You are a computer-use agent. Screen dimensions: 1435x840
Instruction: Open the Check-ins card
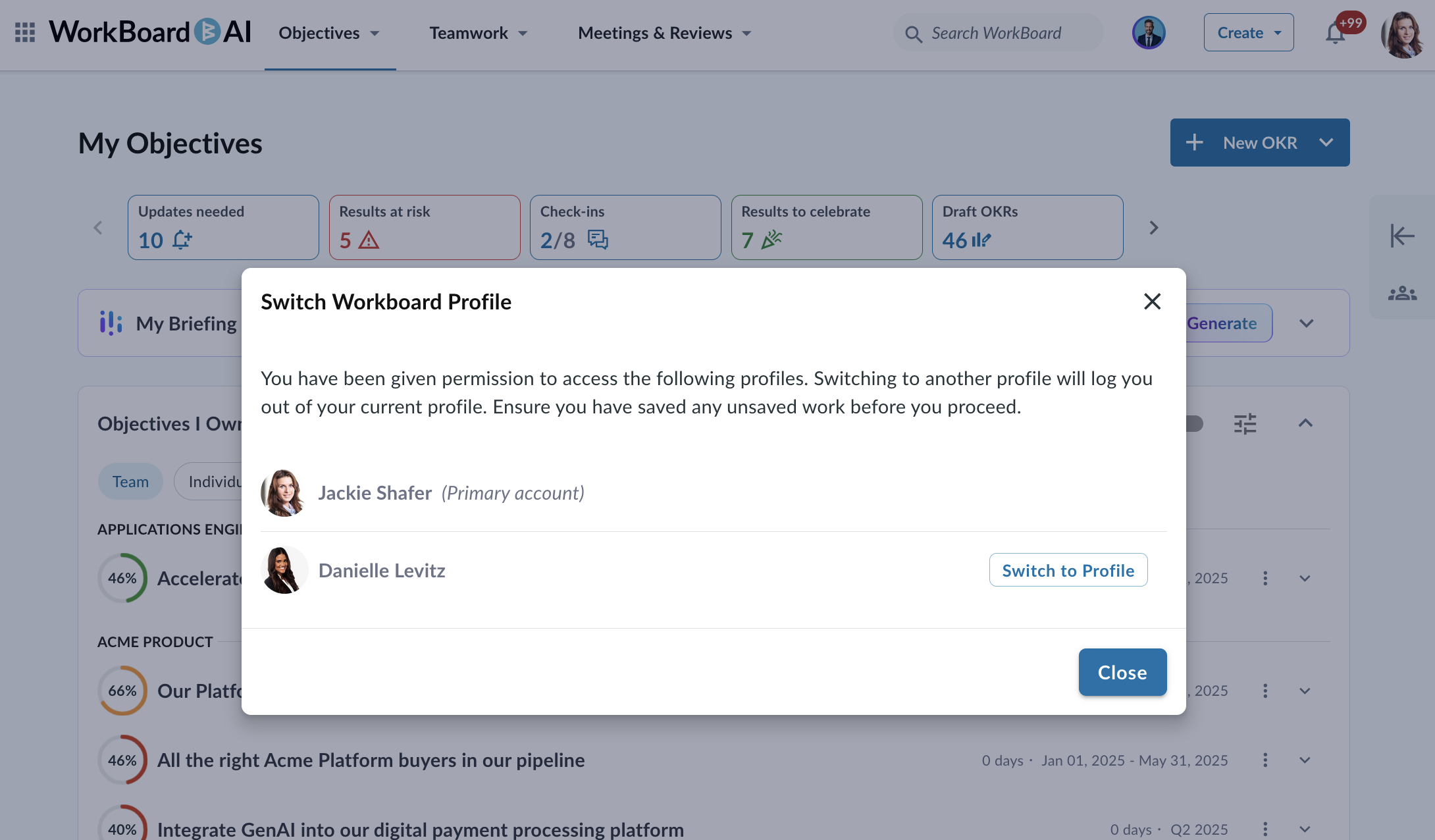(625, 227)
